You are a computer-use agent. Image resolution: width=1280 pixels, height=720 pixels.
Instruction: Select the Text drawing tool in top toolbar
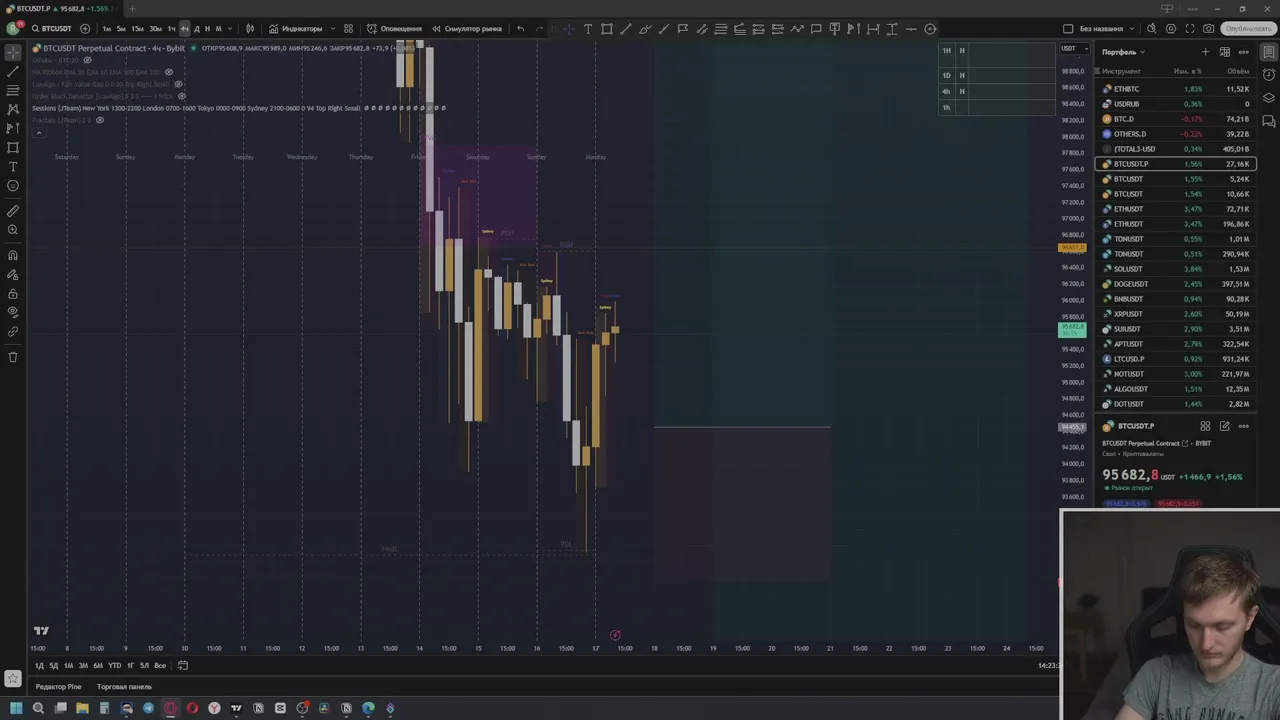point(588,29)
